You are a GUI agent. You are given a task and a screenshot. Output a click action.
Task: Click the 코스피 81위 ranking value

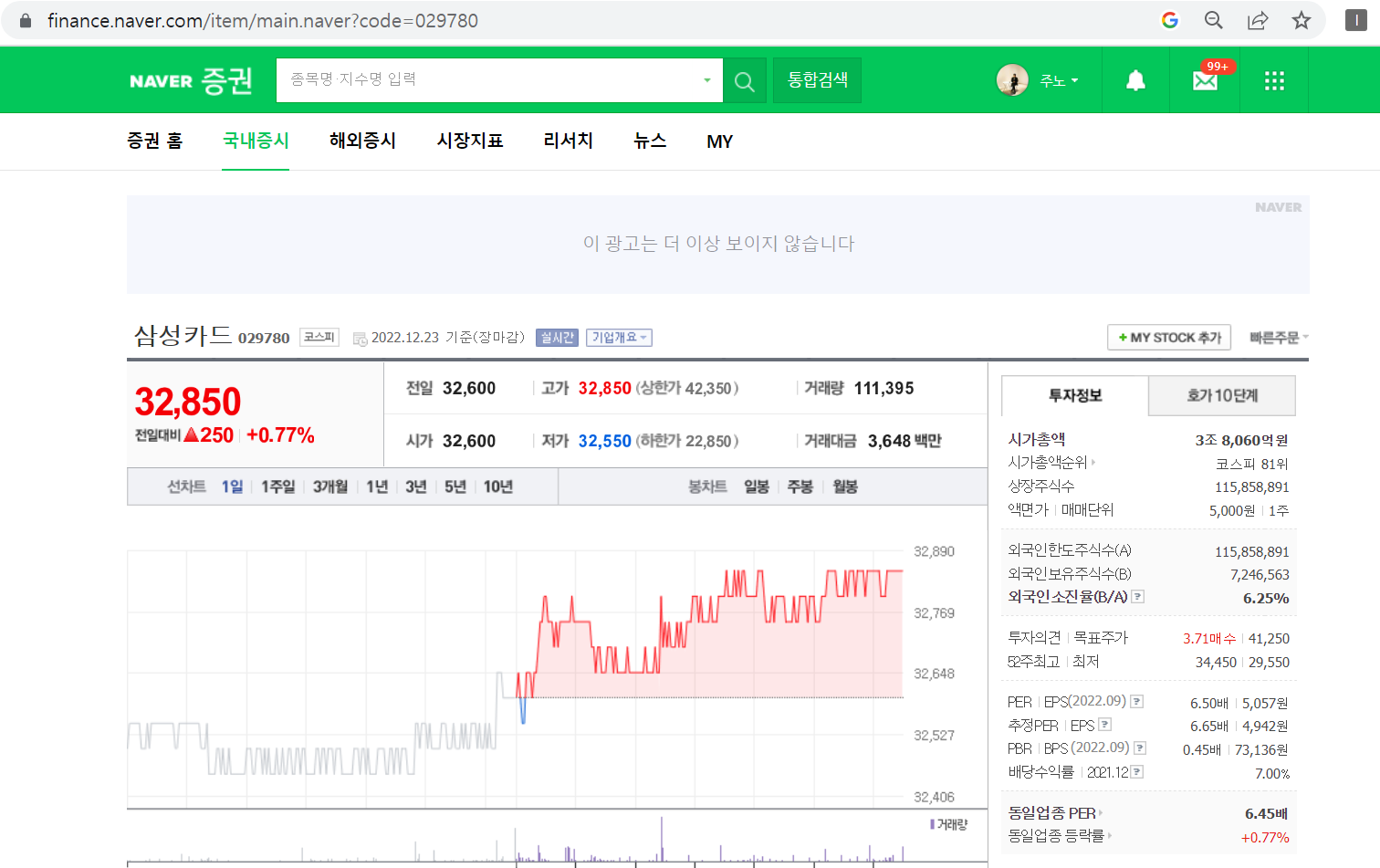tap(1252, 464)
